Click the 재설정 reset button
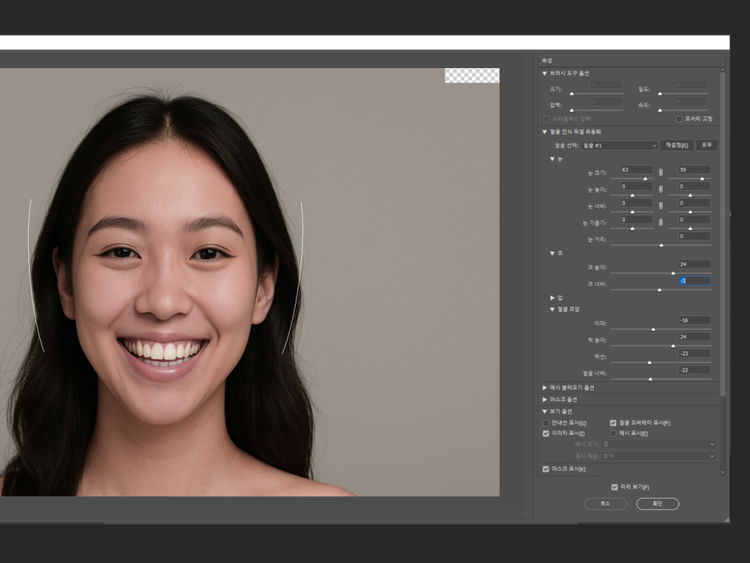Image resolution: width=750 pixels, height=563 pixels. coord(677,145)
